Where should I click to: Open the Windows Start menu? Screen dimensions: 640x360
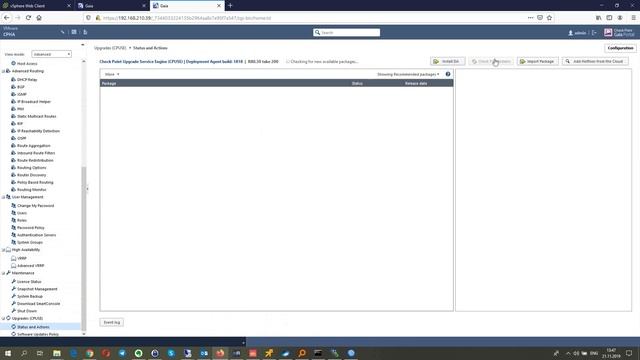[8, 353]
